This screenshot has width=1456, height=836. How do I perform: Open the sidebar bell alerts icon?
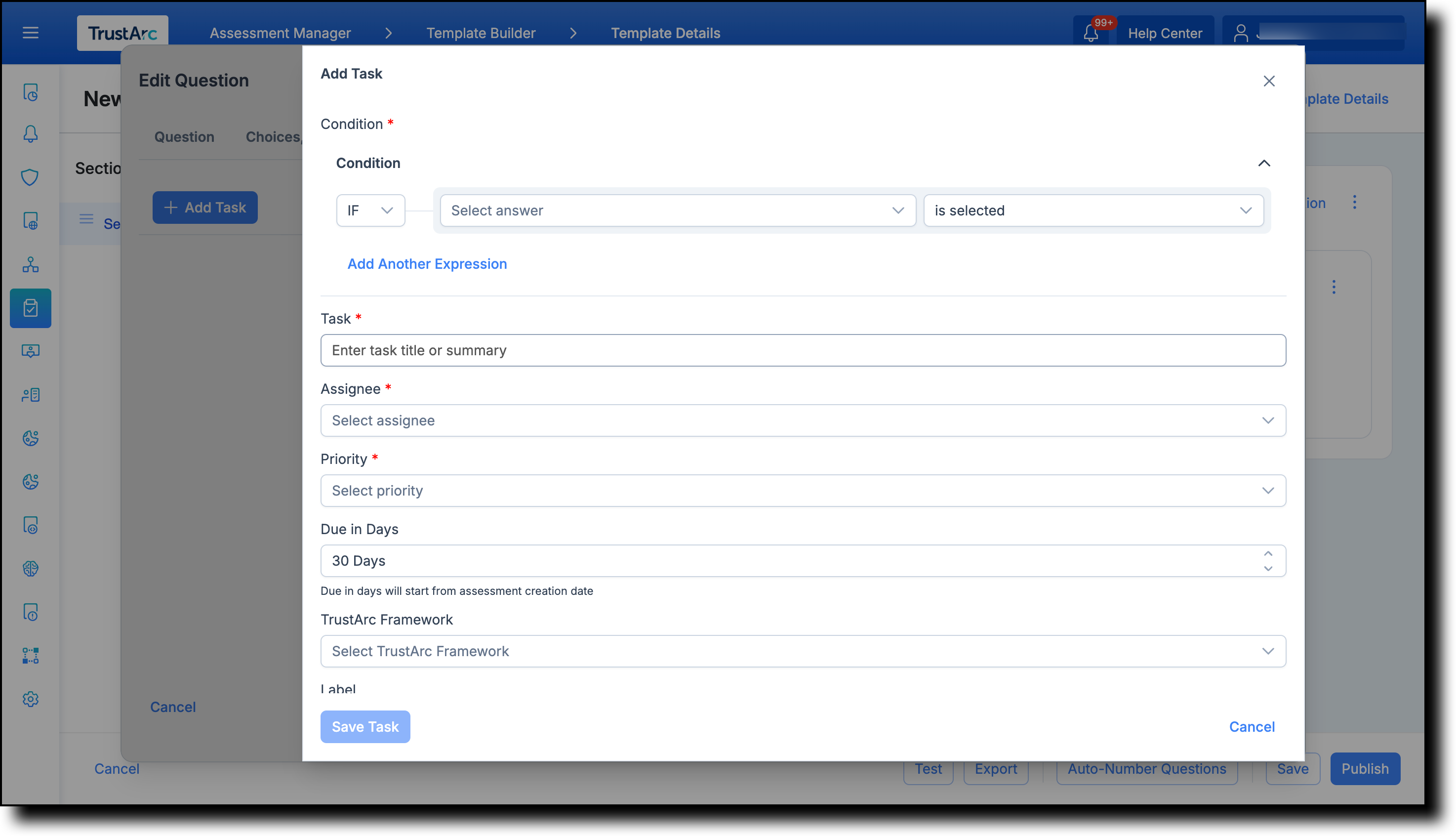[x=31, y=134]
